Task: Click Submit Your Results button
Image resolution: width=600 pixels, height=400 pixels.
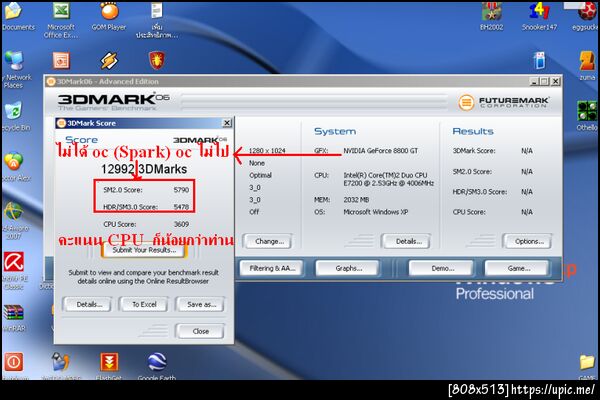Action: click(144, 250)
